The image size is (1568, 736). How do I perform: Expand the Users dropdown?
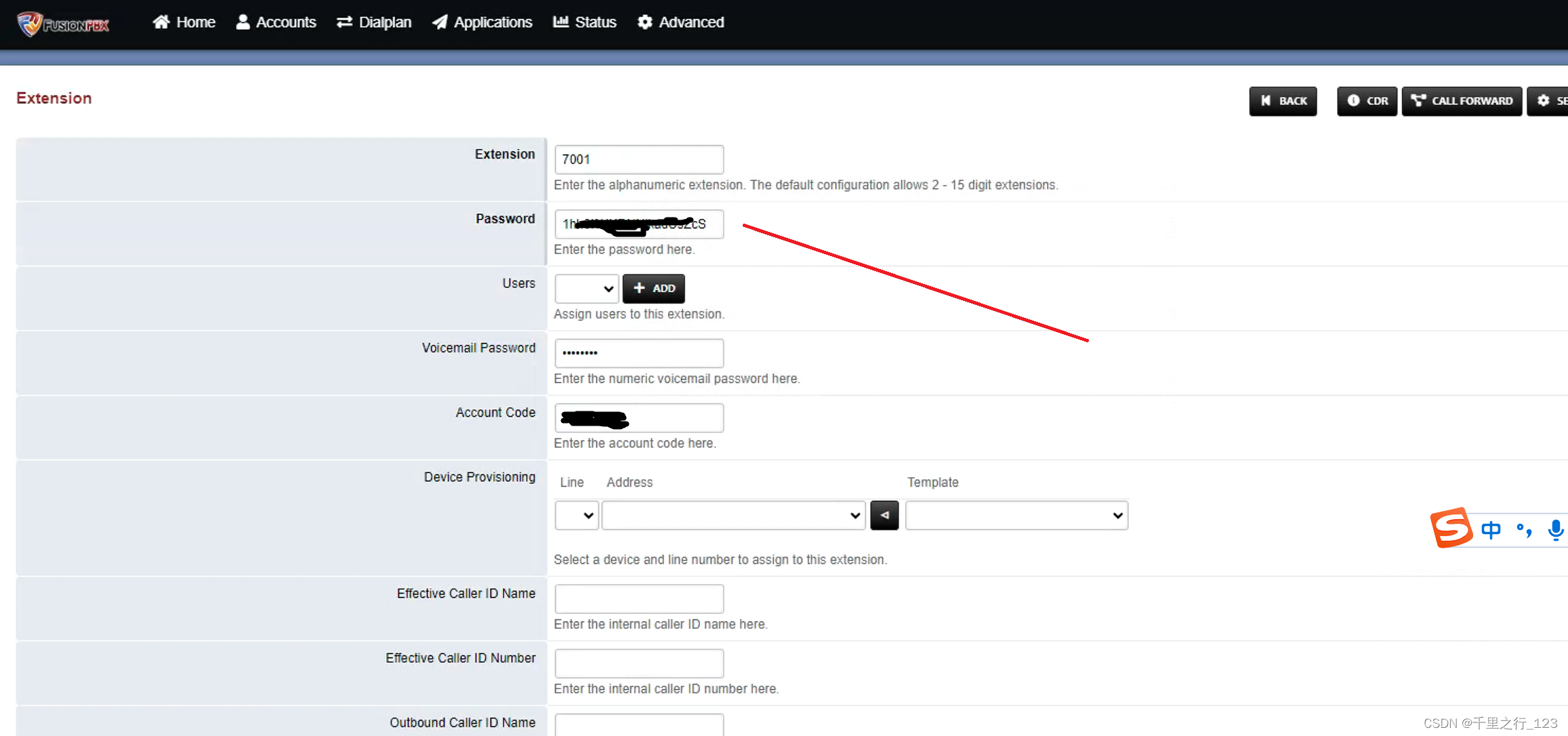coord(587,289)
